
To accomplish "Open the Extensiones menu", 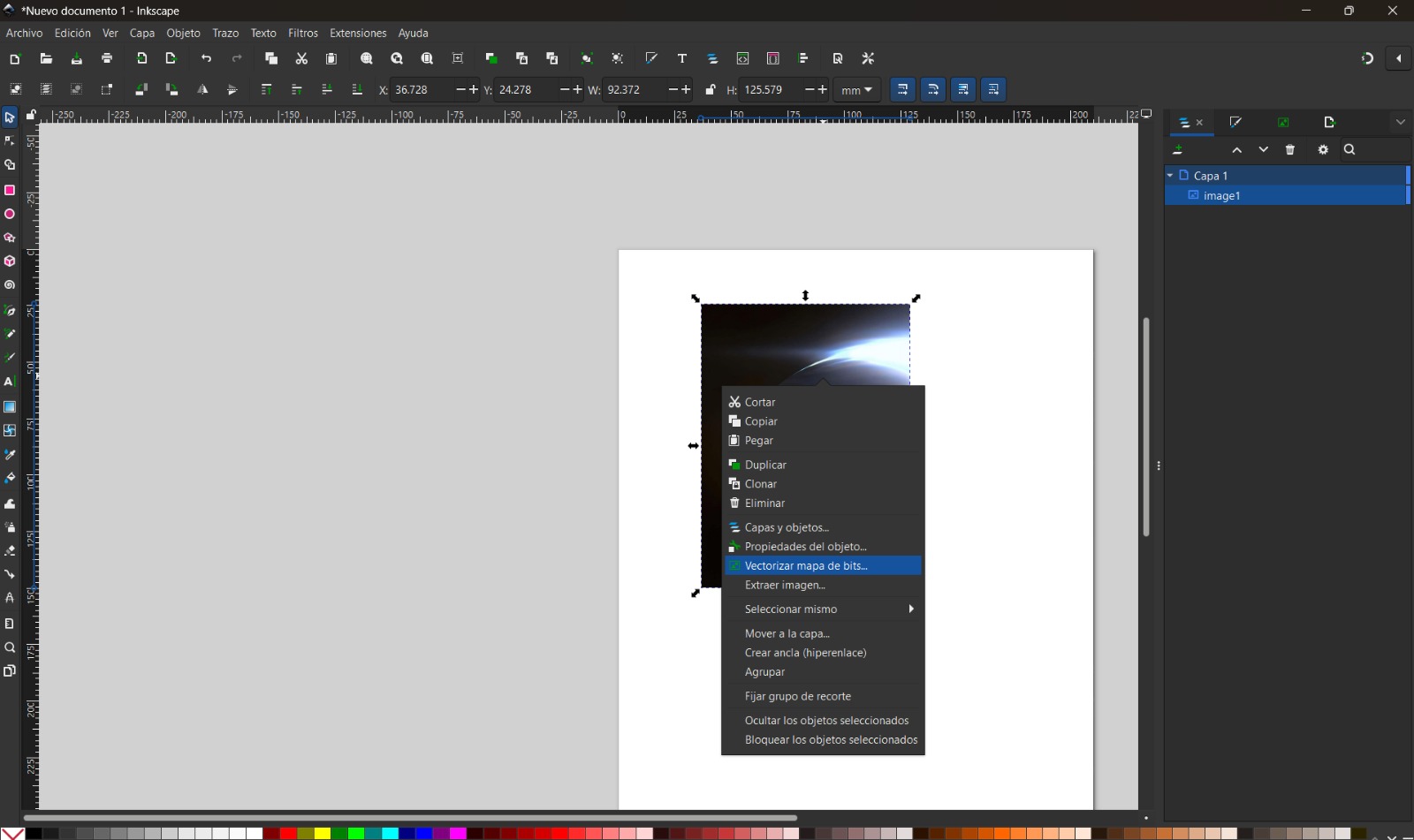I will [358, 33].
